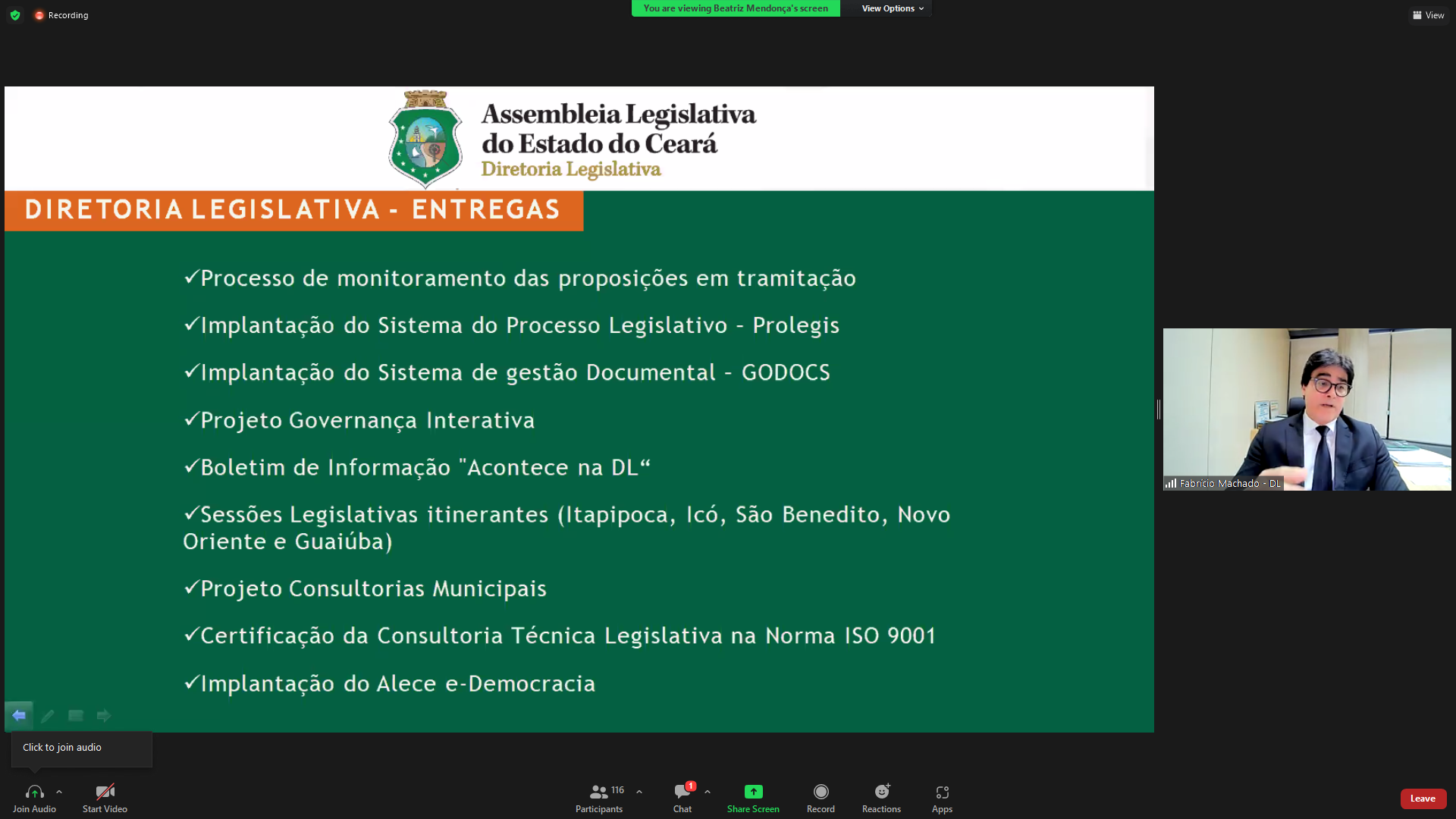Select the slide pen annotation tool
Viewport: 1456px width, 819px height.
click(48, 715)
